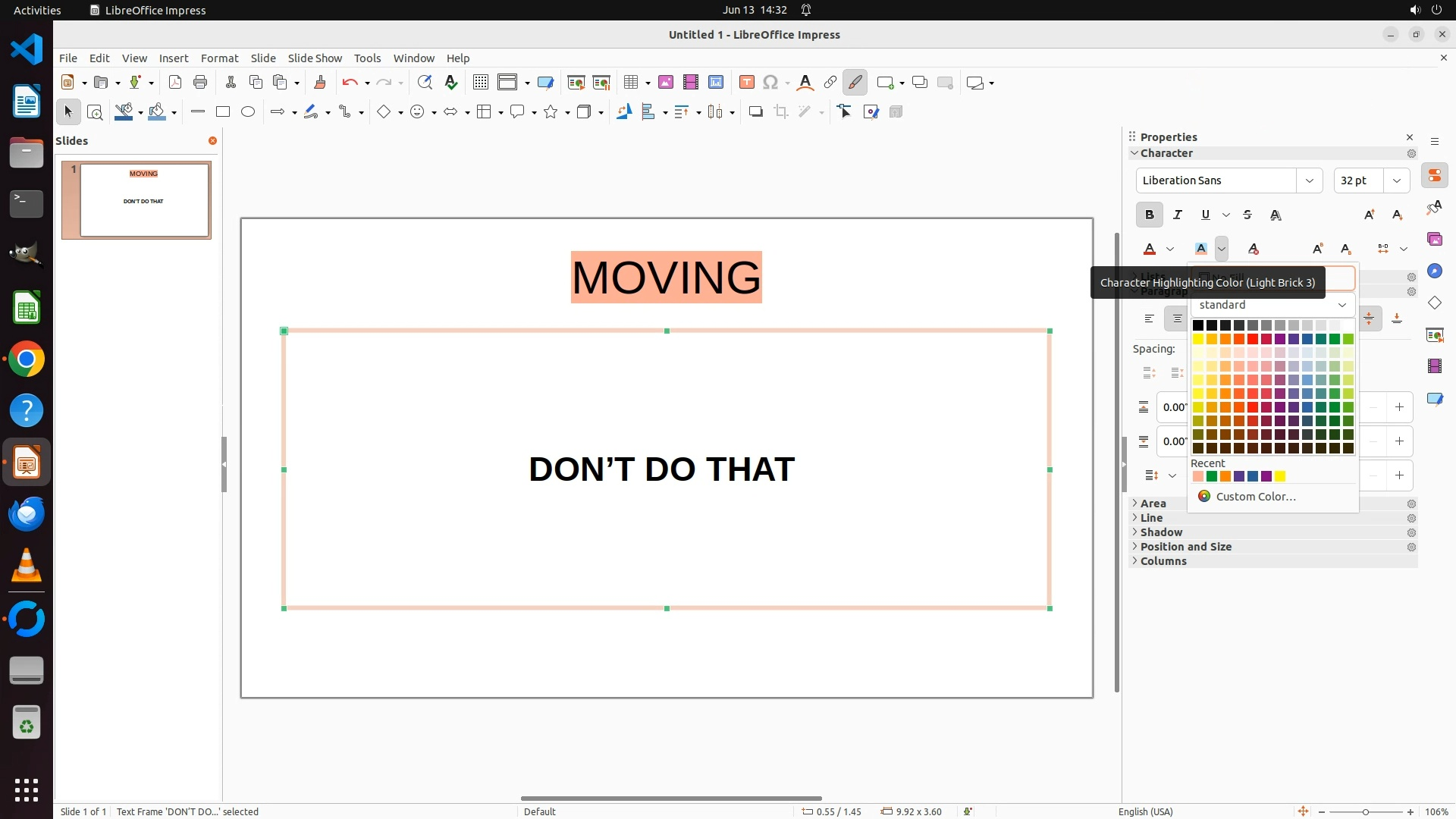Toggle Italic in Character panel
This screenshot has width=1456, height=819.
click(x=1177, y=215)
